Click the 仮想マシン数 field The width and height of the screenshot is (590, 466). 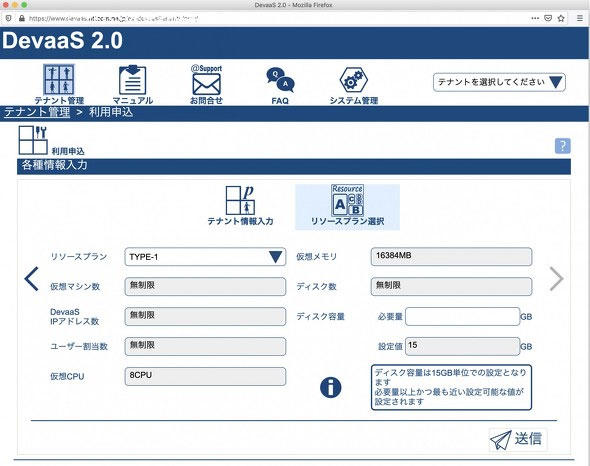click(x=205, y=286)
